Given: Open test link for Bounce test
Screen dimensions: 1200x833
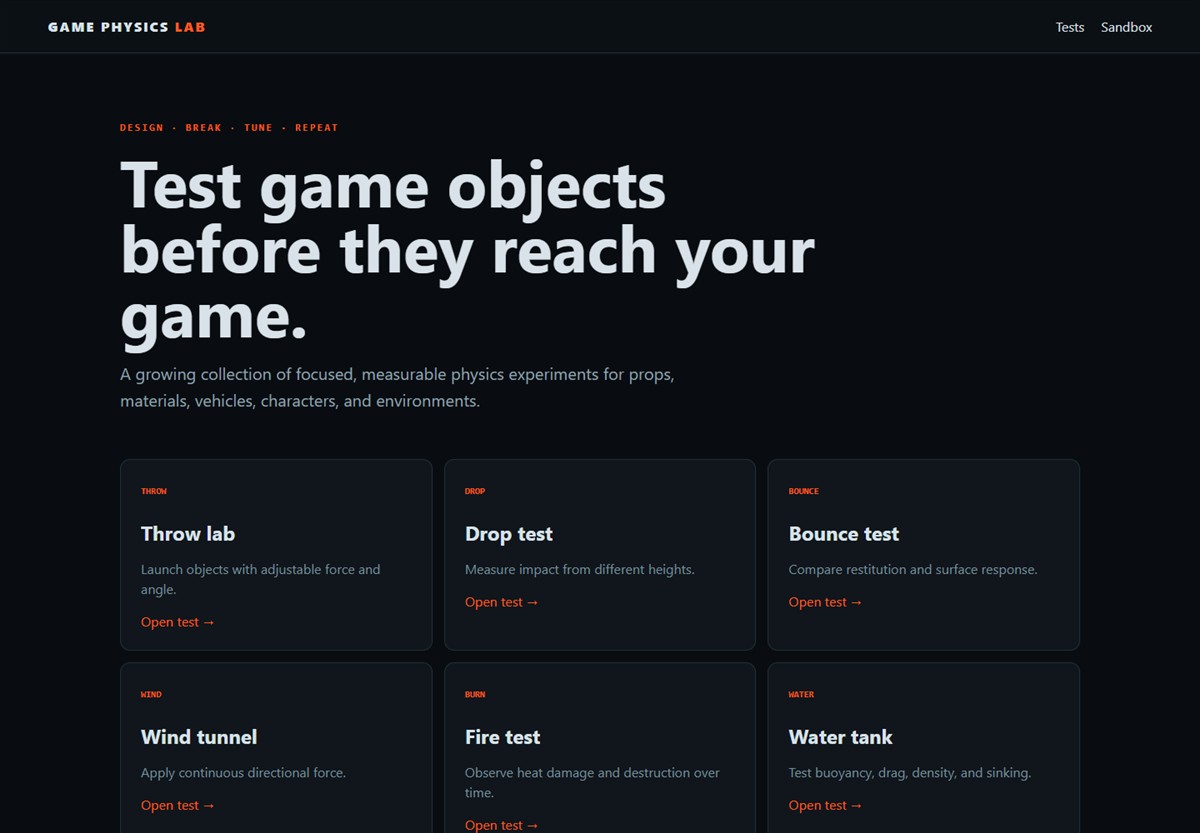Looking at the screenshot, I should [826, 602].
